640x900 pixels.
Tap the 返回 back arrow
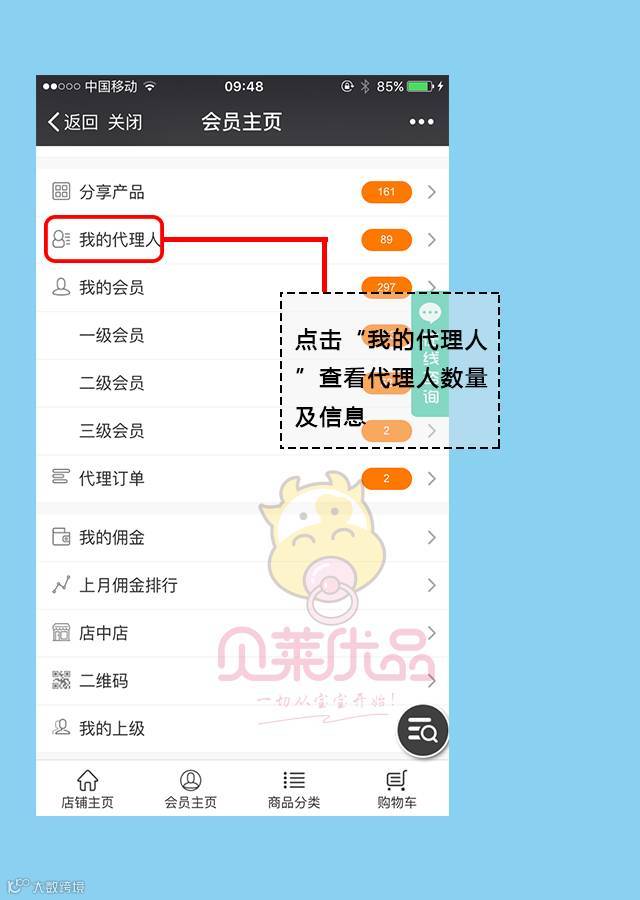54,122
